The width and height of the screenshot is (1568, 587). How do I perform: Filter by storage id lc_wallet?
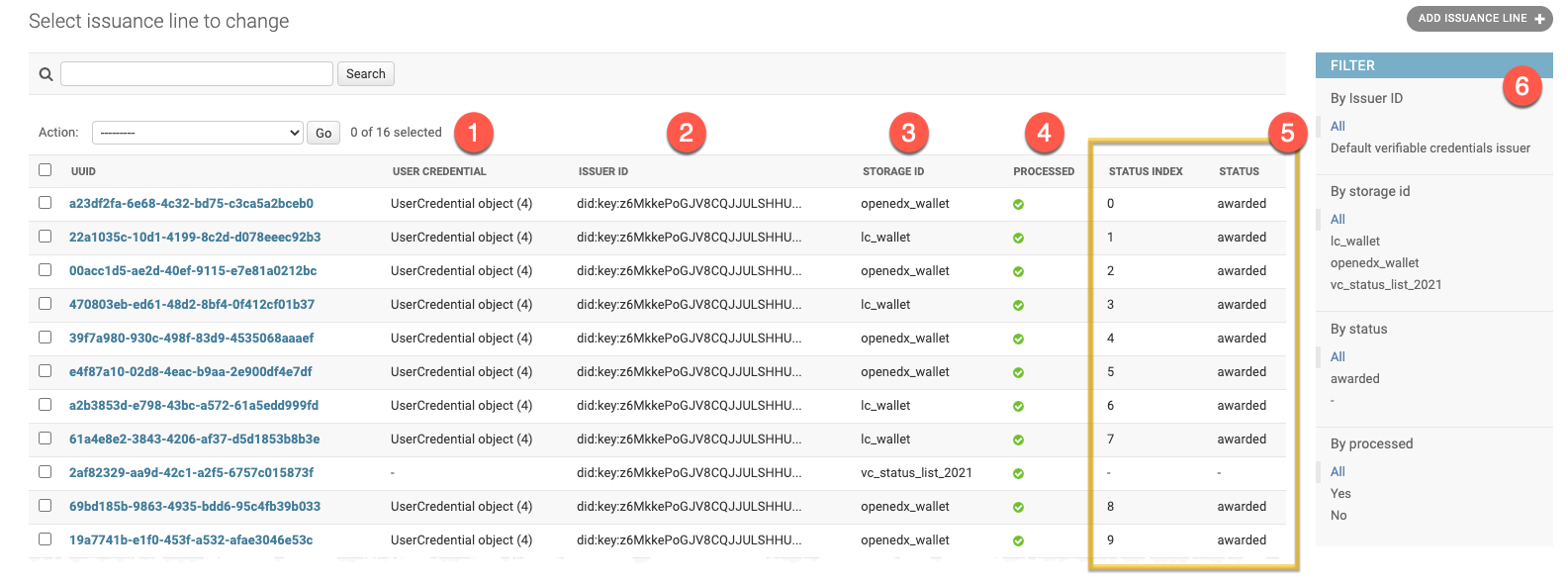click(1354, 241)
